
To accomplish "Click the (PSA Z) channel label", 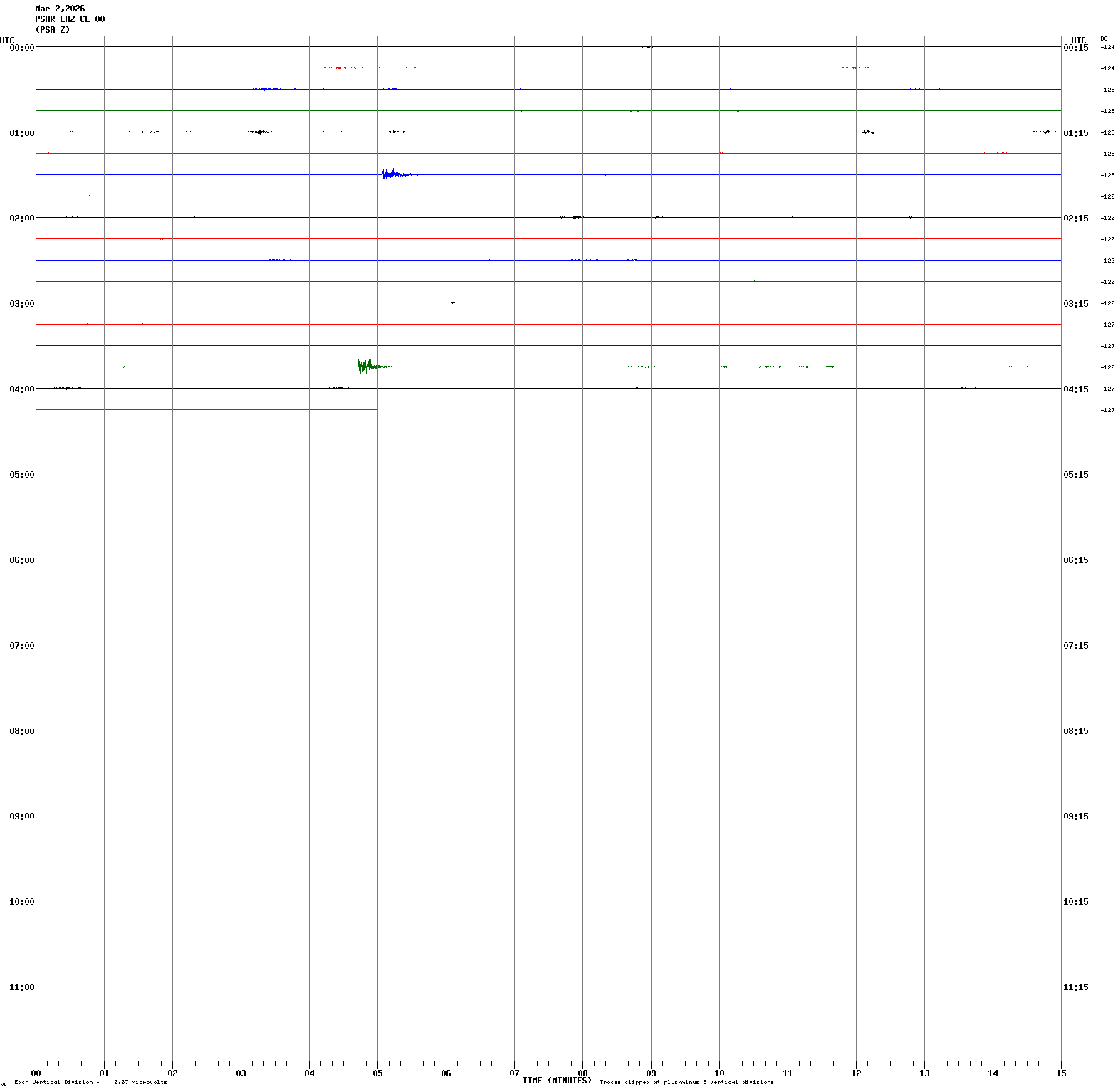I will click(53, 30).
